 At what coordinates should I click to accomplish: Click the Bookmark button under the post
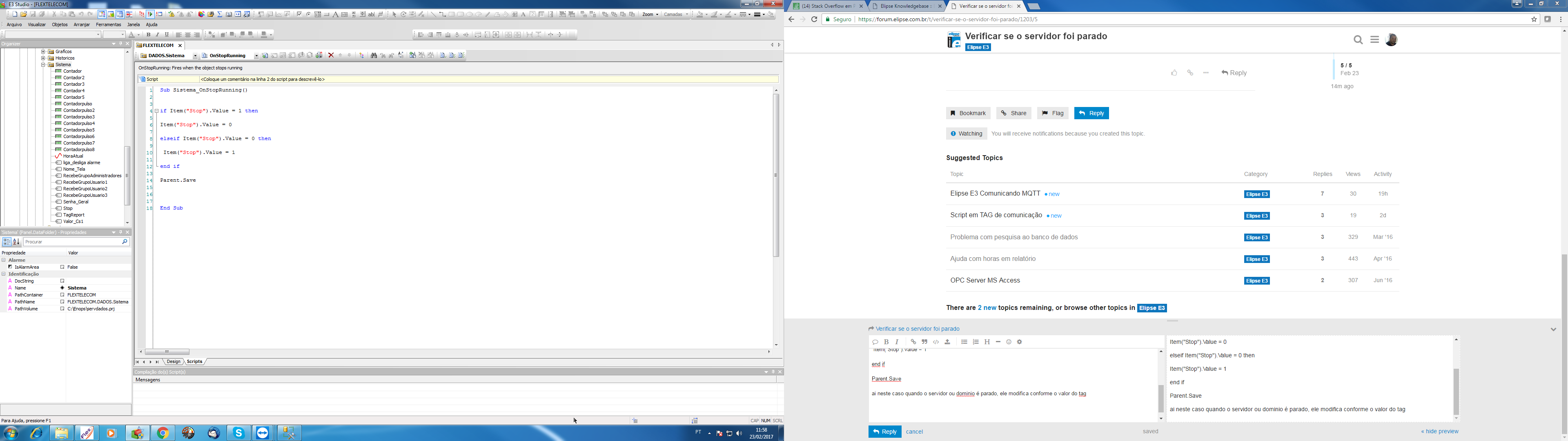pos(968,113)
